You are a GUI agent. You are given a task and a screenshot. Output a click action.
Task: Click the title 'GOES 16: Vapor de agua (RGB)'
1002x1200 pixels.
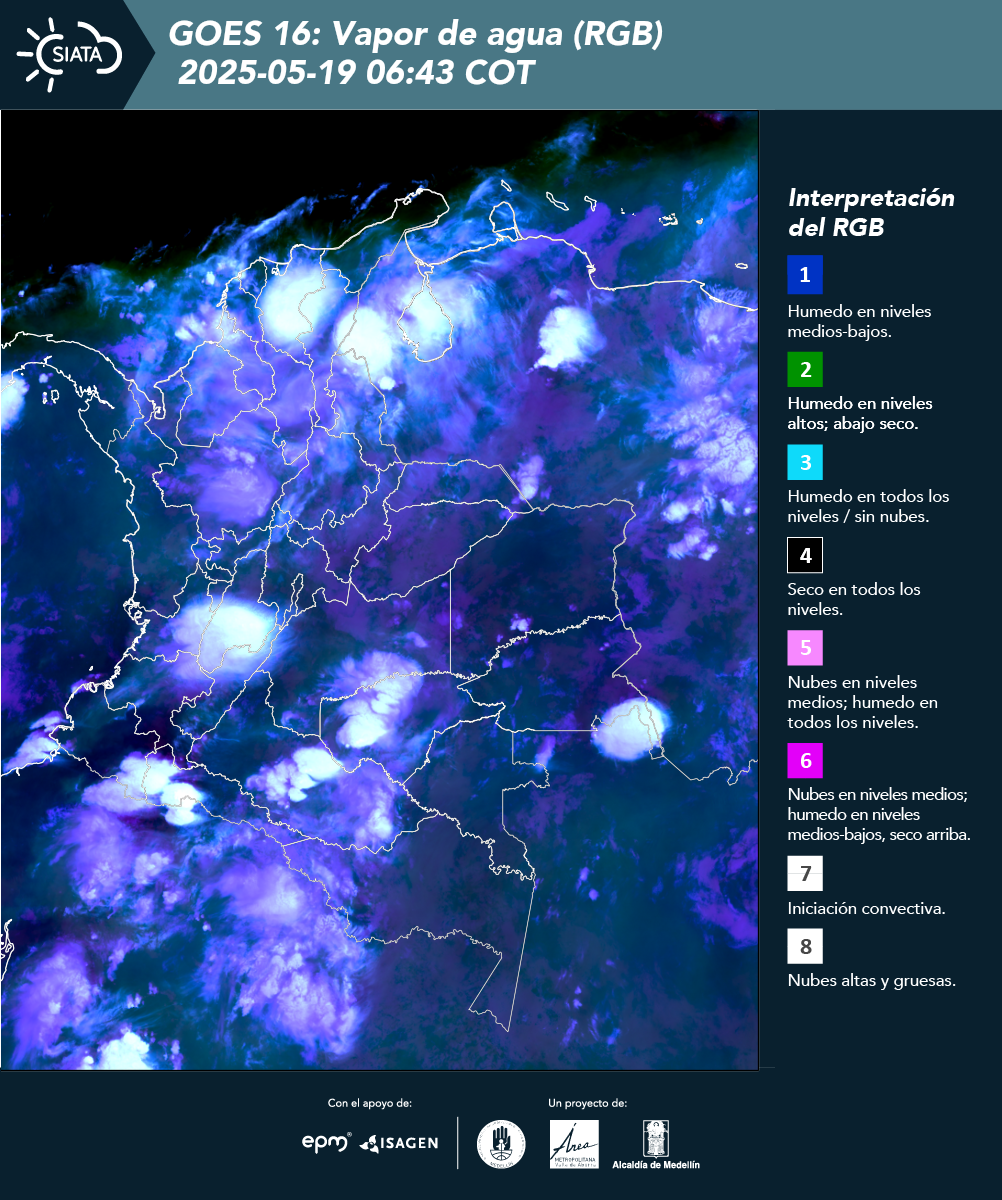[416, 35]
